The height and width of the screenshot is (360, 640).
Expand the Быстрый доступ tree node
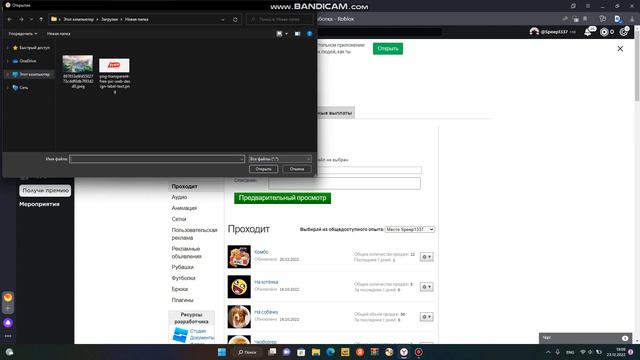(x=8, y=48)
